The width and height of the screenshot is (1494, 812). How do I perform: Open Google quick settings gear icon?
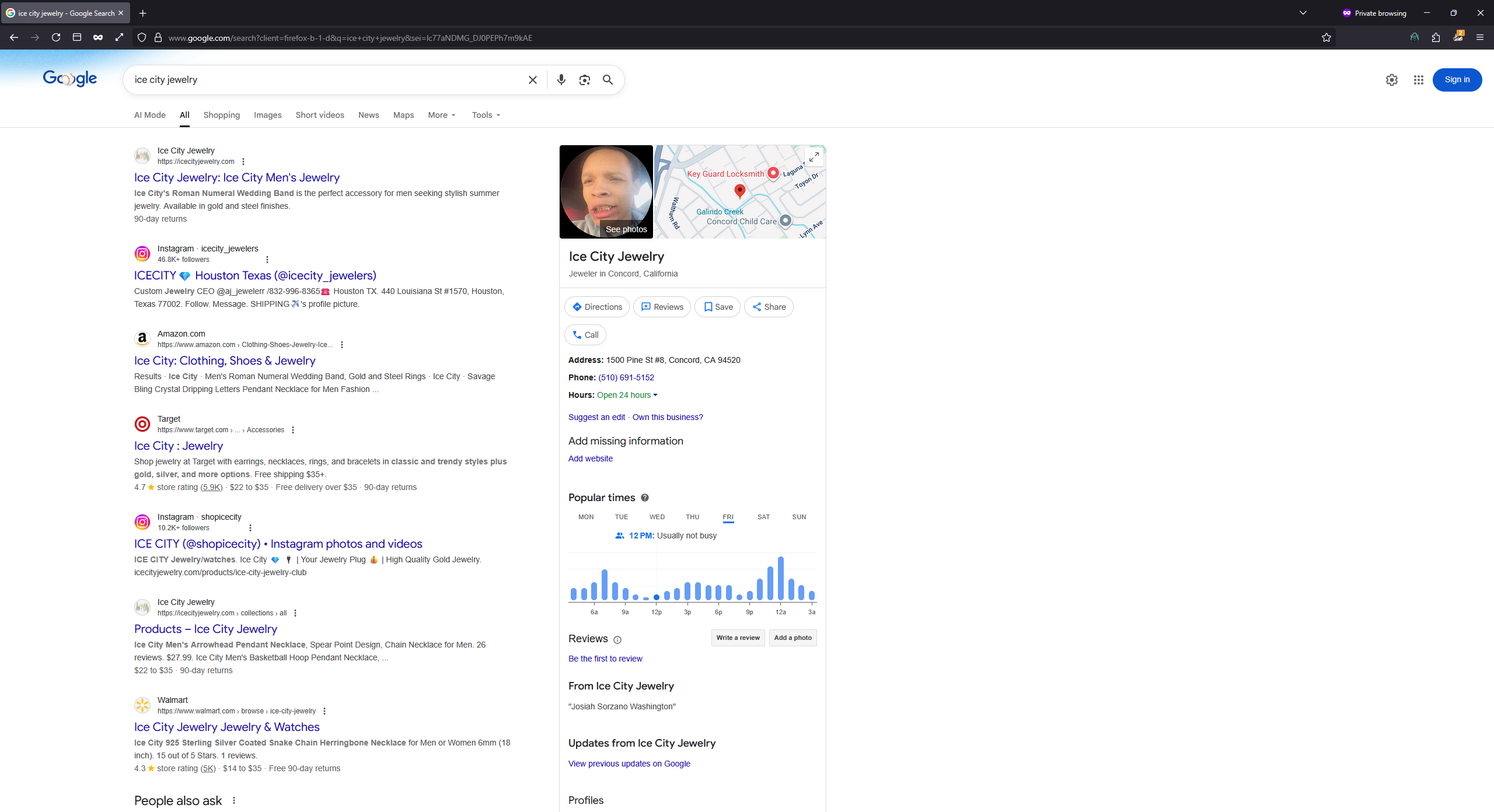click(x=1391, y=80)
